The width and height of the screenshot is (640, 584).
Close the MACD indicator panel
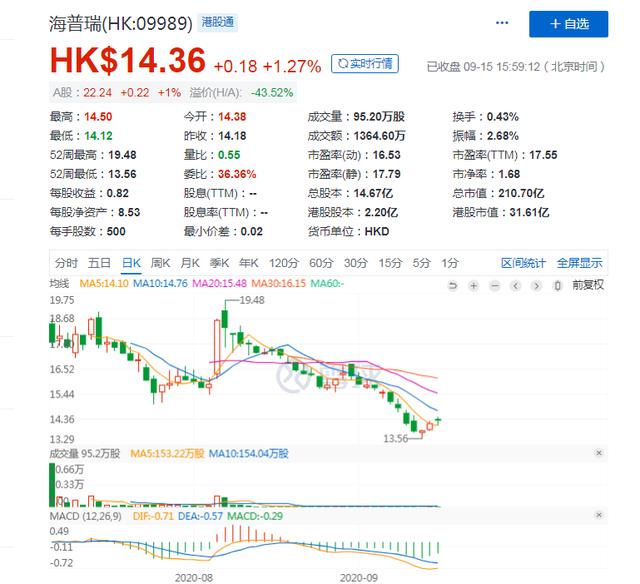[x=599, y=515]
